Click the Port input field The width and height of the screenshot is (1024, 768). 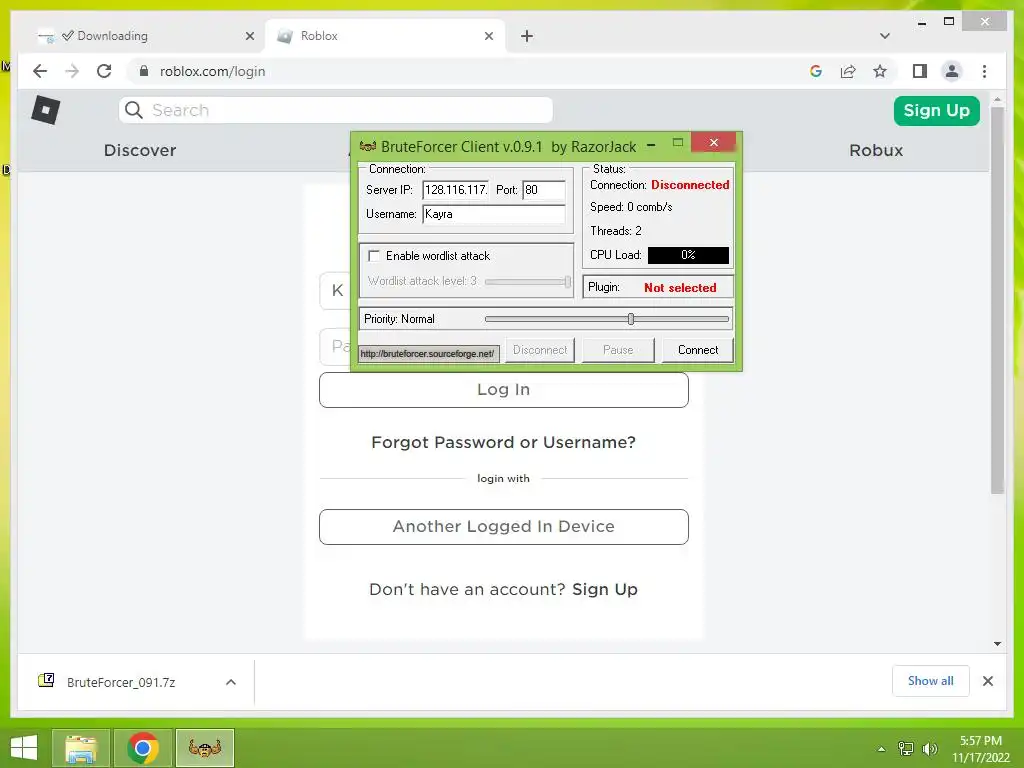(x=543, y=189)
